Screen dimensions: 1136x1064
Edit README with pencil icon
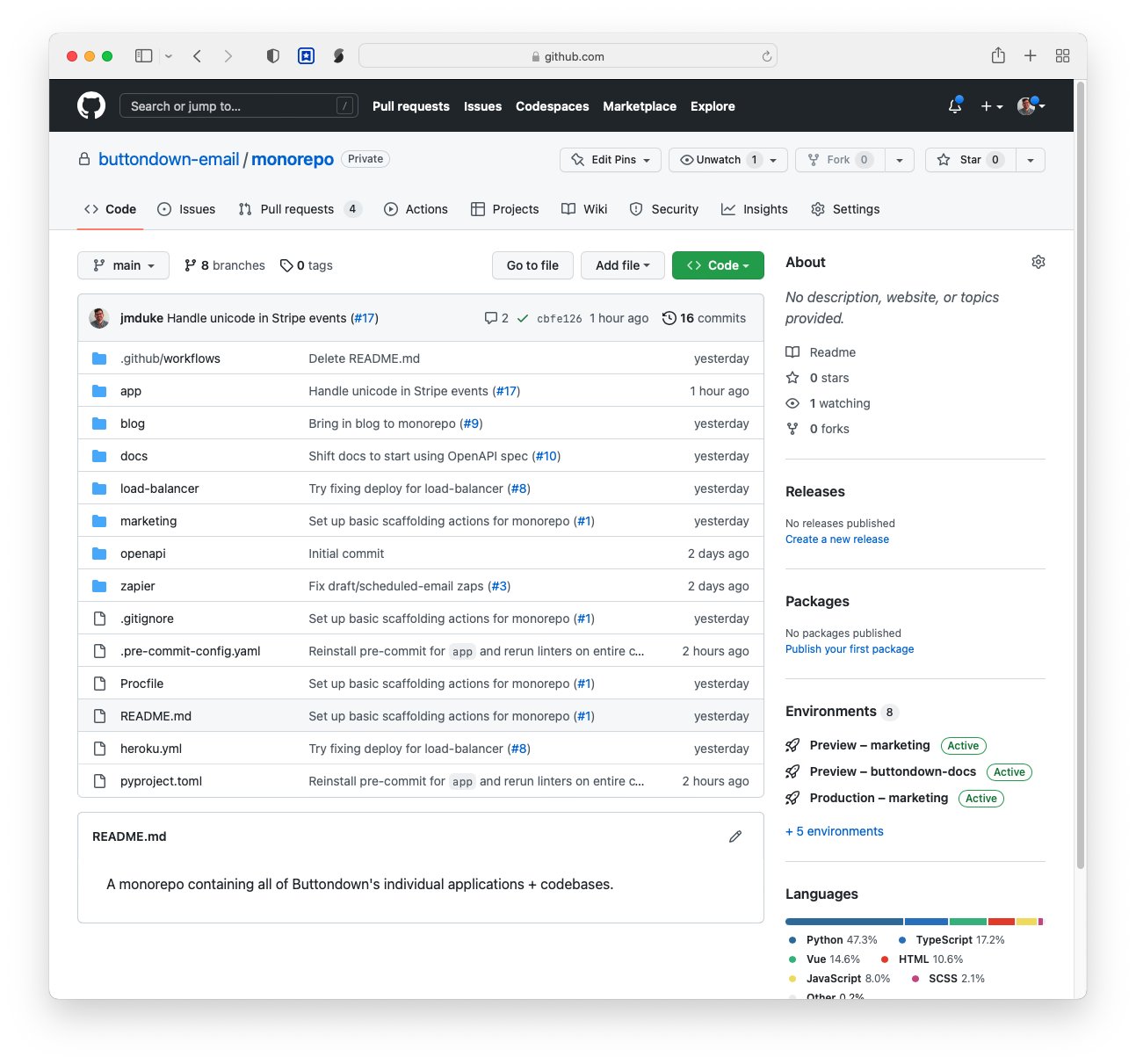pyautogui.click(x=735, y=836)
